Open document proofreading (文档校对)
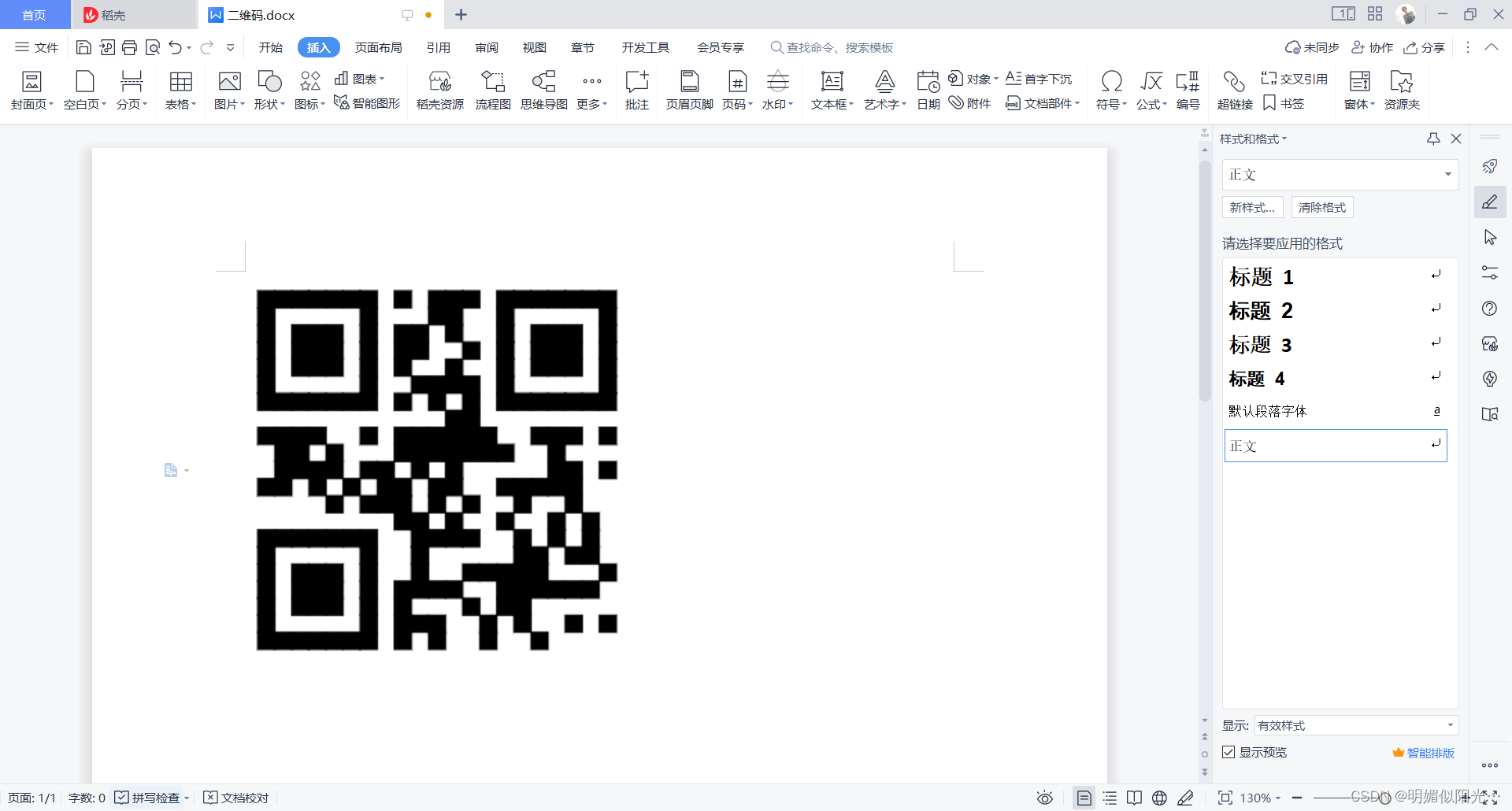This screenshot has width=1512, height=811. (x=236, y=798)
